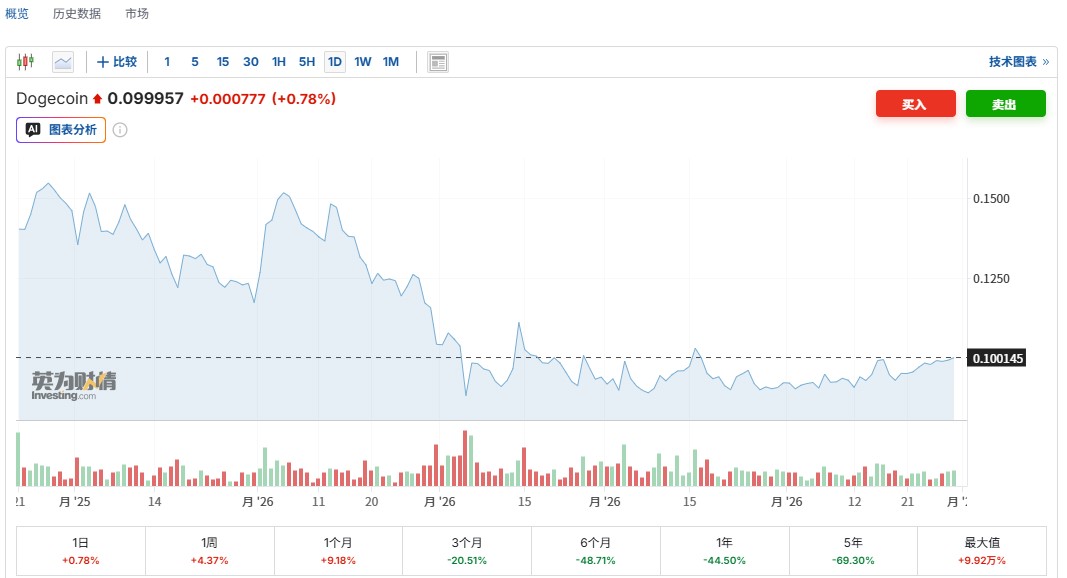Screen dimensions: 1067x578
Task: Click the info icon beside 图表分析
Action: [x=120, y=130]
